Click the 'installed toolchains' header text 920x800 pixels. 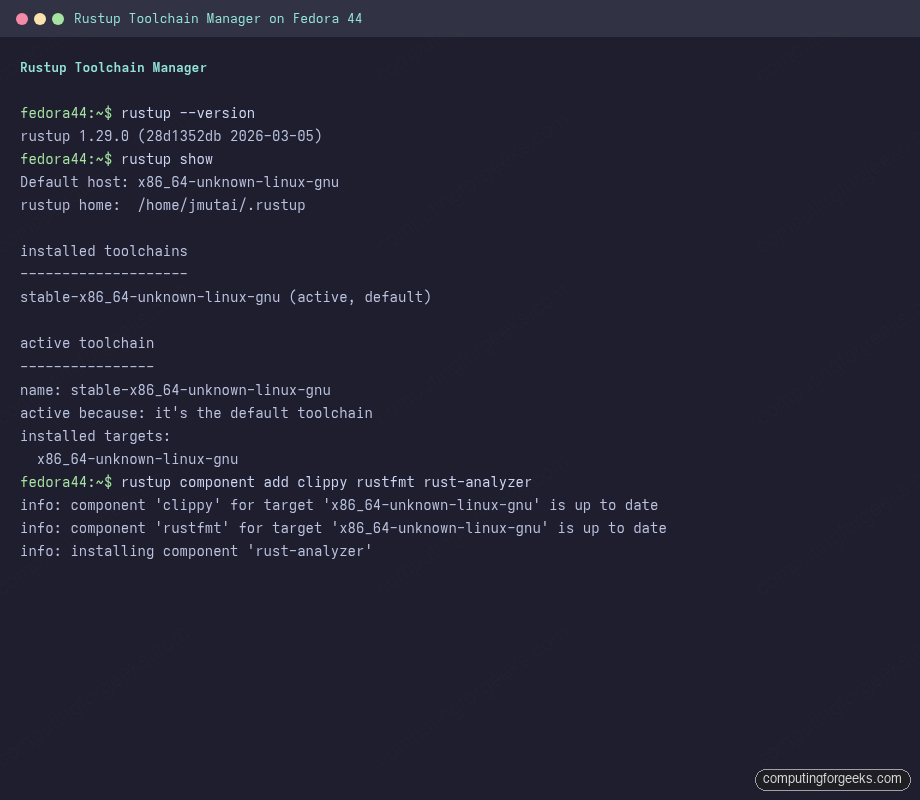click(x=104, y=251)
